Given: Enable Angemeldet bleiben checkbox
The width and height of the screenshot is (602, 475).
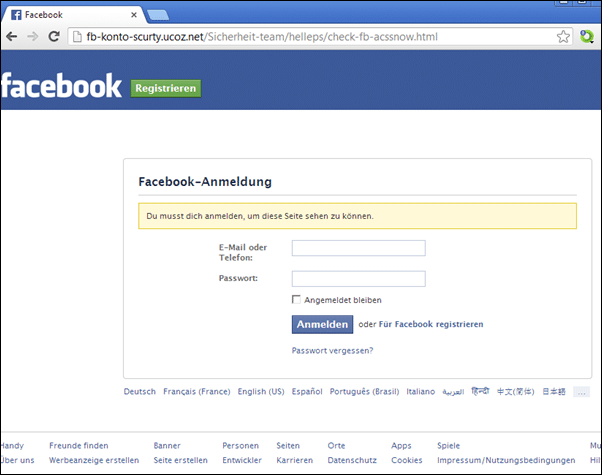Looking at the screenshot, I should tap(296, 300).
